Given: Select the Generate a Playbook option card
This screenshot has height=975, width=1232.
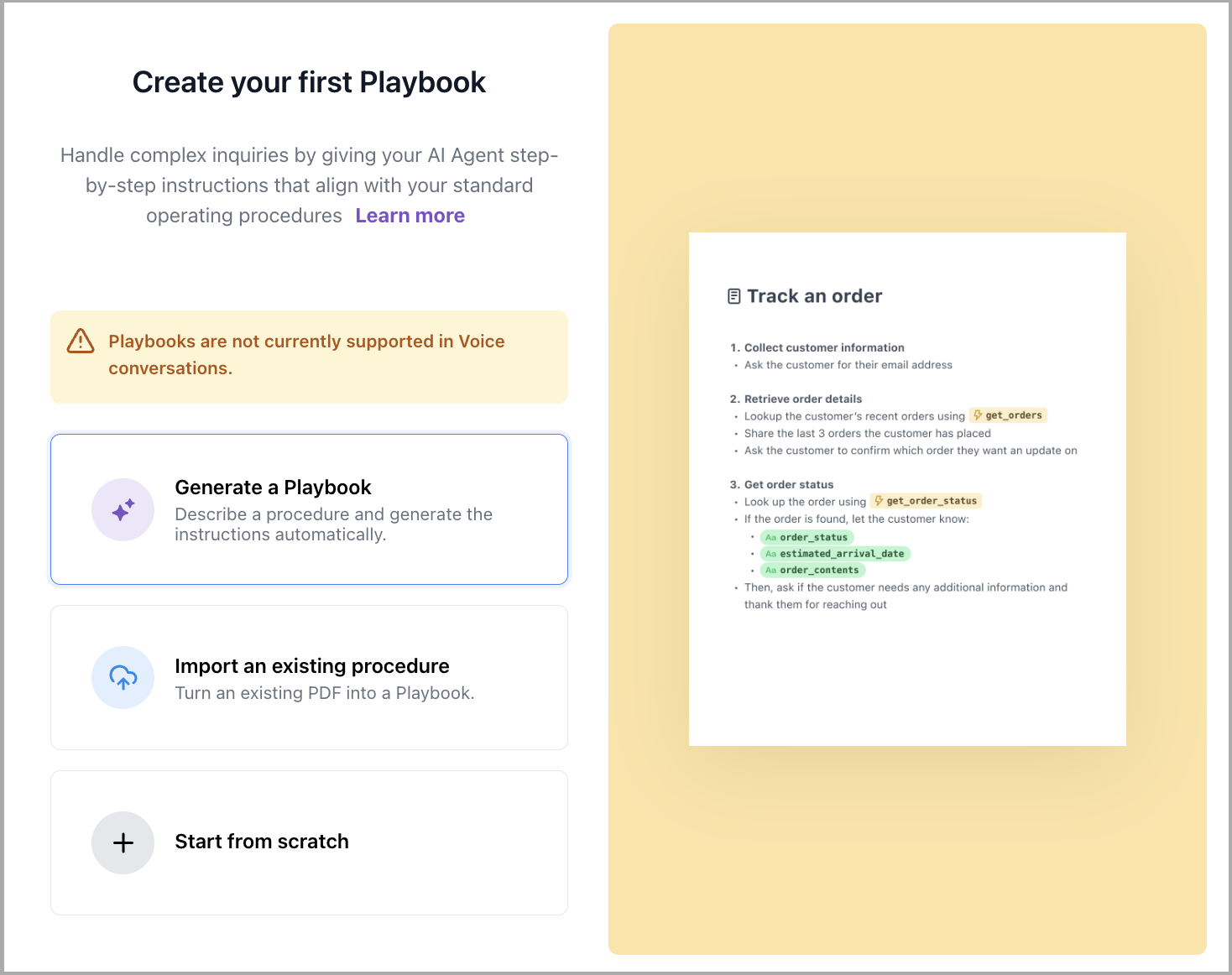Looking at the screenshot, I should [x=309, y=509].
